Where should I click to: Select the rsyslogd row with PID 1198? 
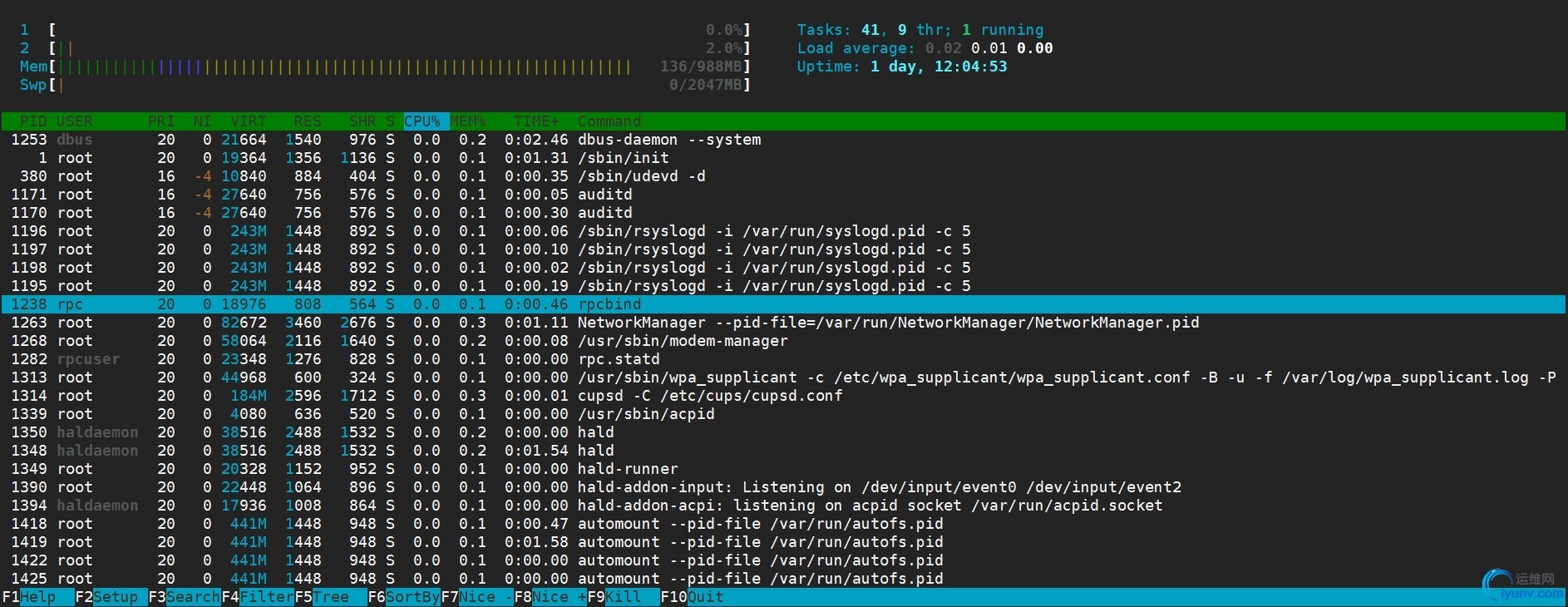(x=784, y=268)
